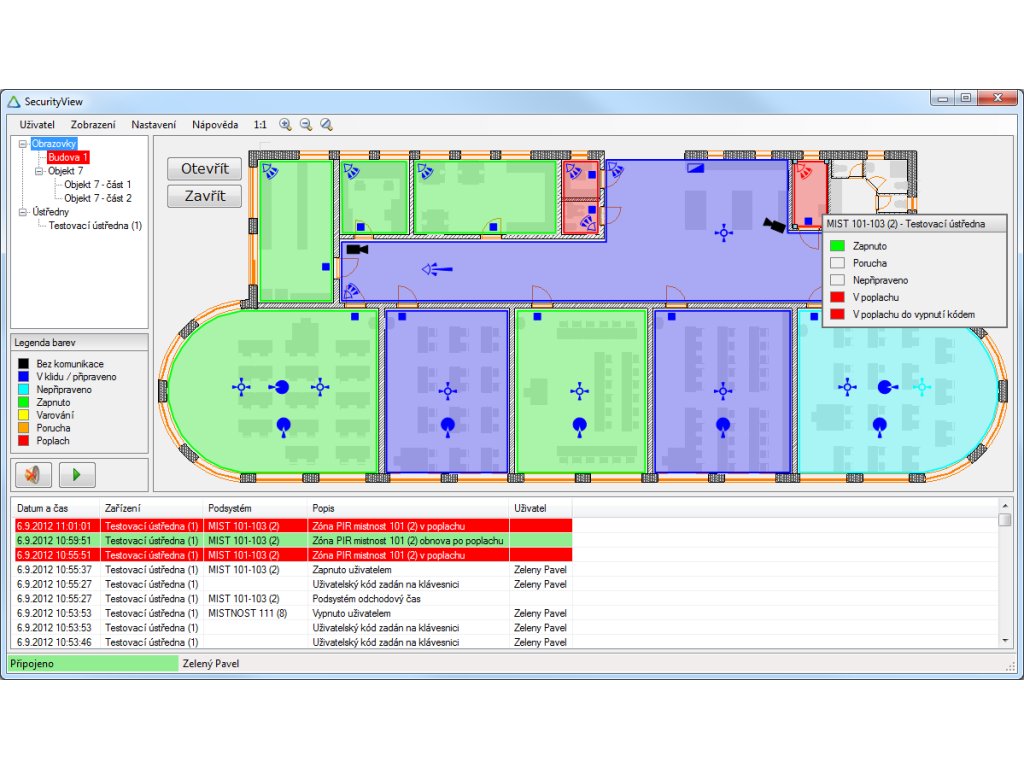Click the zoom out magnifier icon
Viewport: 1024px width, 768px height.
point(306,124)
